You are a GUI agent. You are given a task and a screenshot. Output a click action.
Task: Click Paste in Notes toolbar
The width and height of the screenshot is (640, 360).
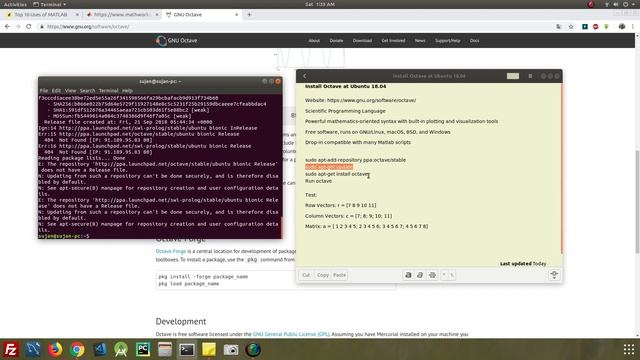tap(340, 275)
